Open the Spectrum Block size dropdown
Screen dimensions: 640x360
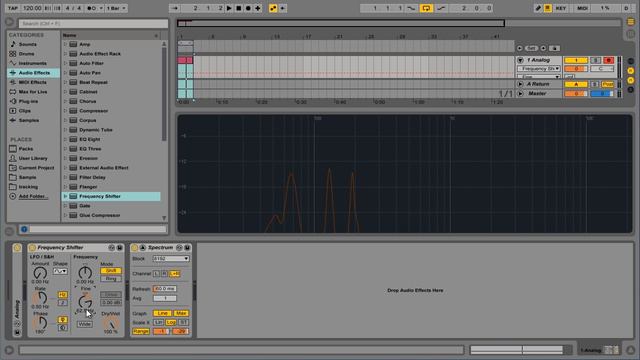(x=171, y=259)
